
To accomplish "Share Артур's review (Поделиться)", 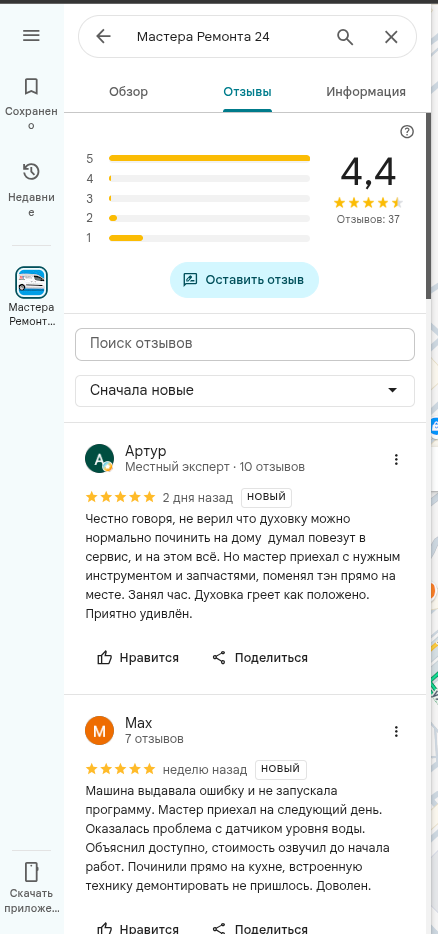I will pyautogui.click(x=260, y=658).
